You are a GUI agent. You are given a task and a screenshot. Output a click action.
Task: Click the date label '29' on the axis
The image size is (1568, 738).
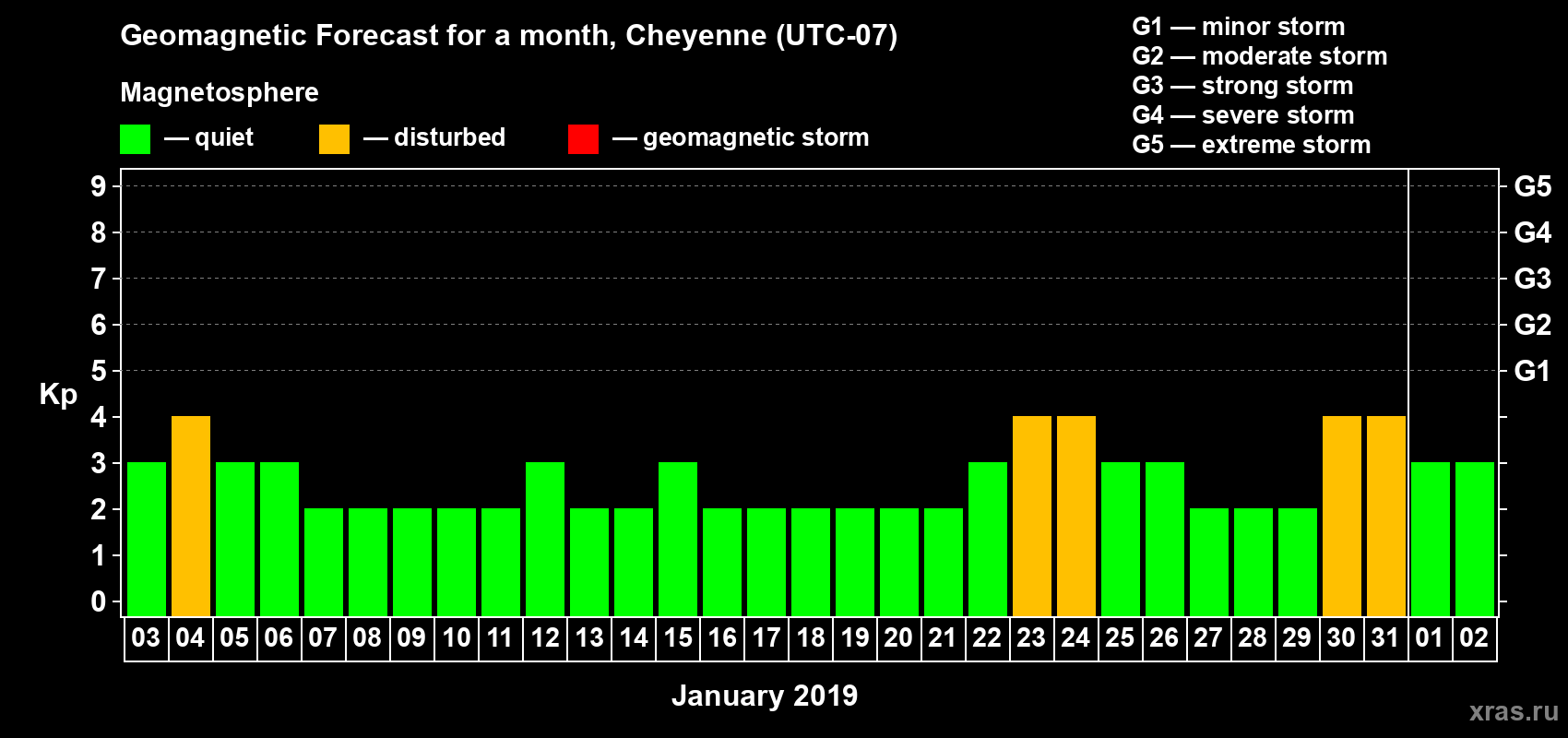click(x=1297, y=638)
